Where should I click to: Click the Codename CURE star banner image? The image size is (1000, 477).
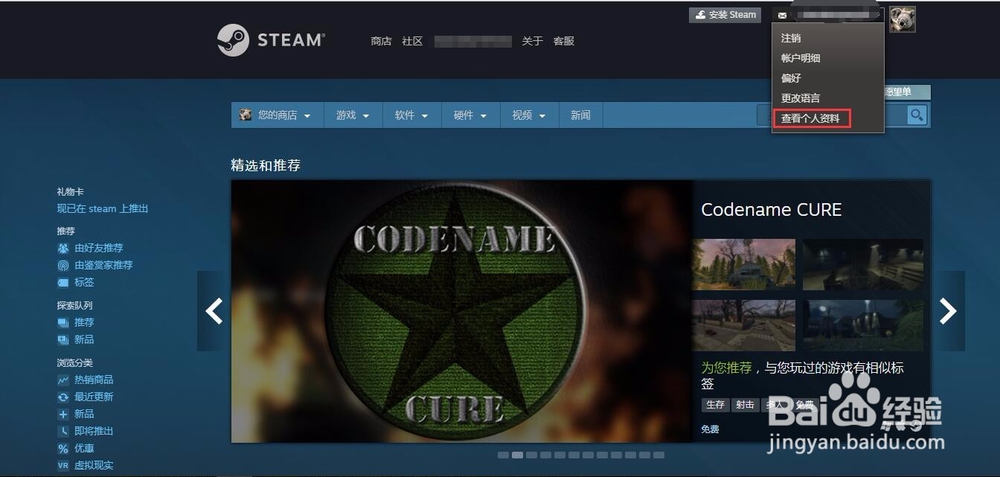462,311
